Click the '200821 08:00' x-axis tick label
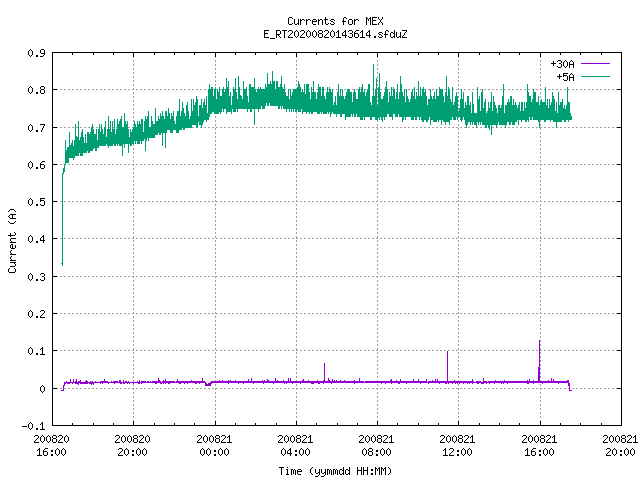 tap(376, 446)
